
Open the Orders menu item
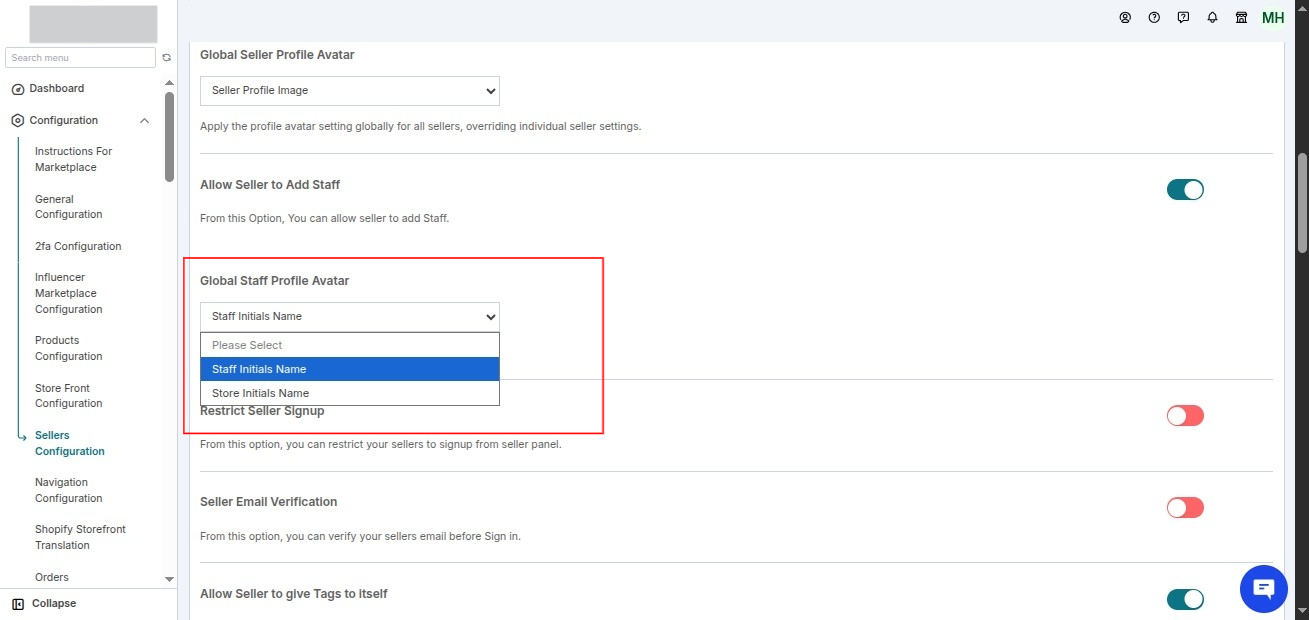[x=52, y=577]
